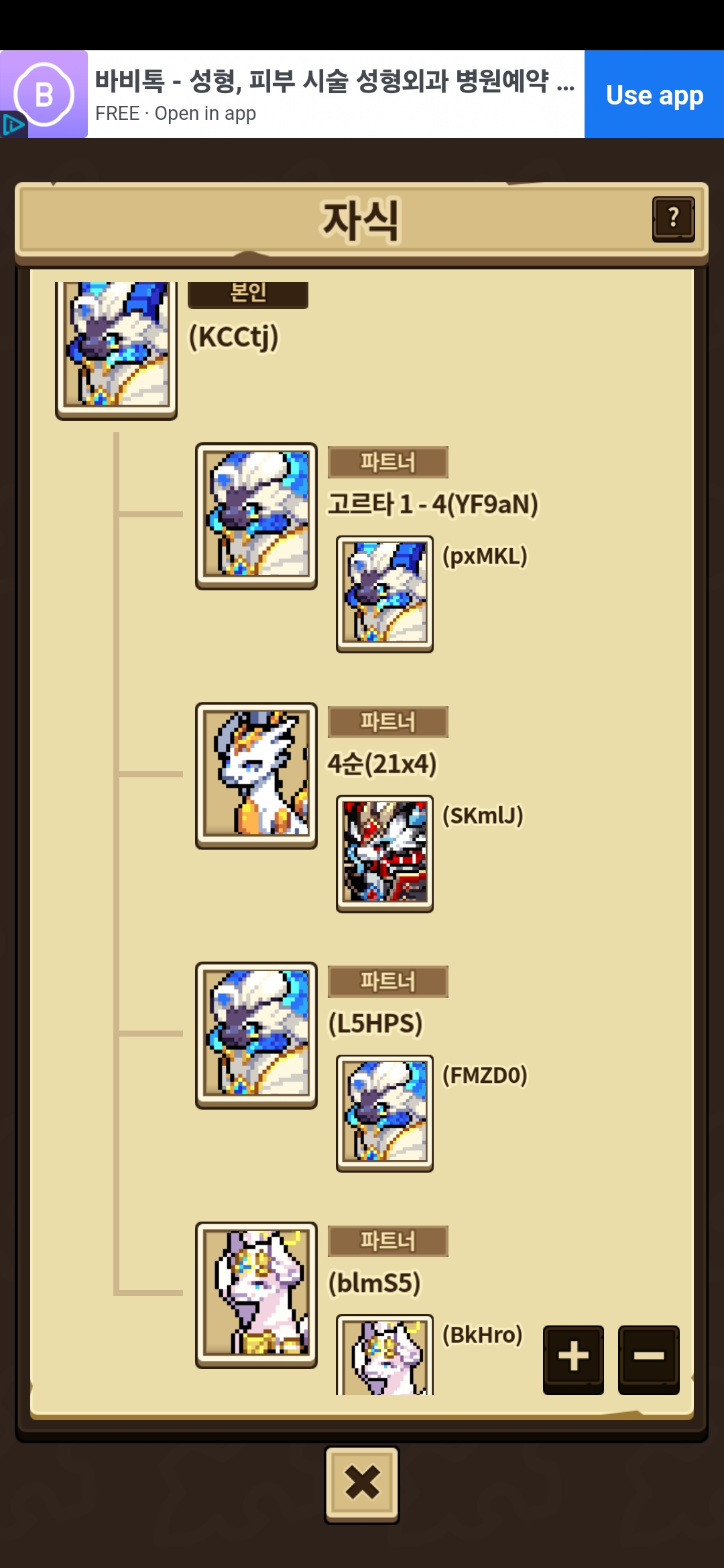
Task: Open child dragon FMZD0 portrait
Action: click(385, 1113)
